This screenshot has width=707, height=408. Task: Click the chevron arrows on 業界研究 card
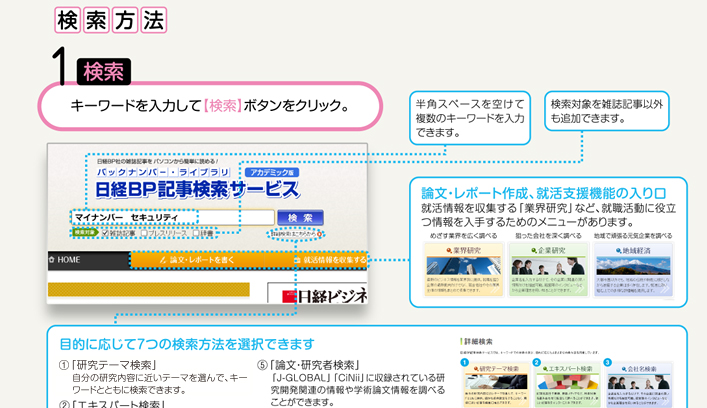(495, 291)
